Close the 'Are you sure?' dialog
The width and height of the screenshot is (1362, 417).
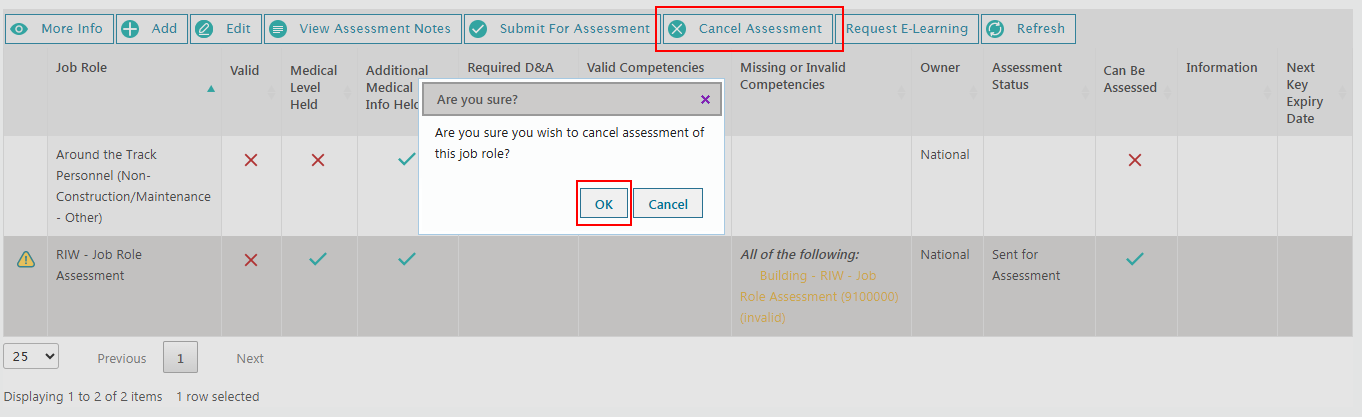pyautogui.click(x=705, y=100)
